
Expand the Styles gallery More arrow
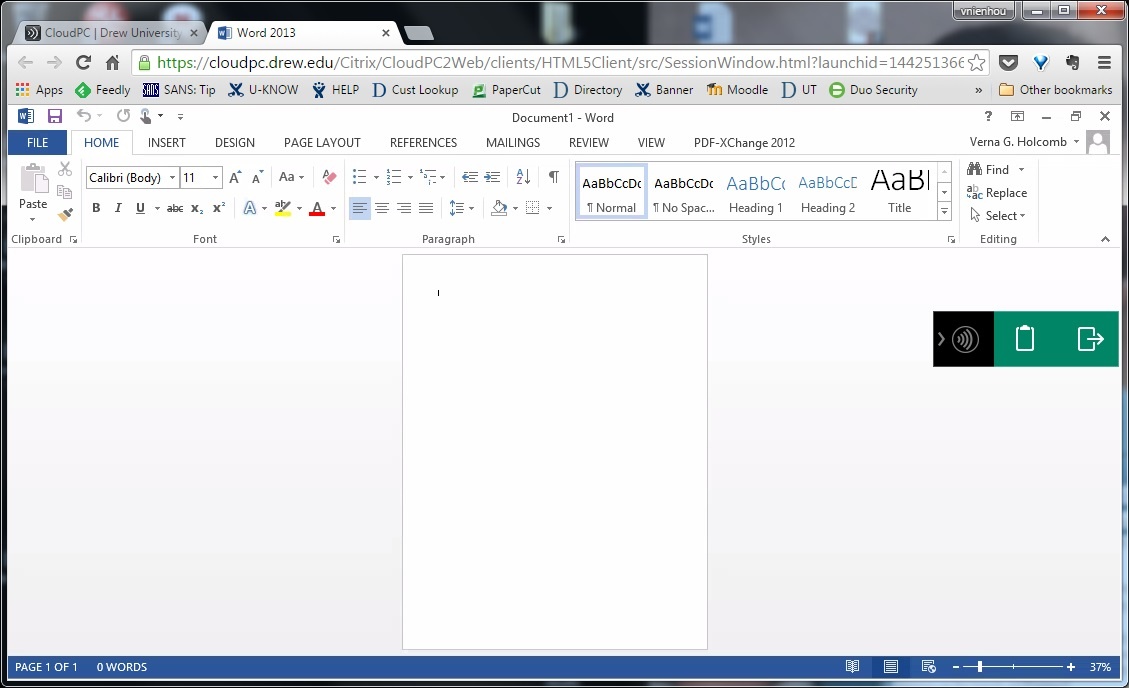944,212
